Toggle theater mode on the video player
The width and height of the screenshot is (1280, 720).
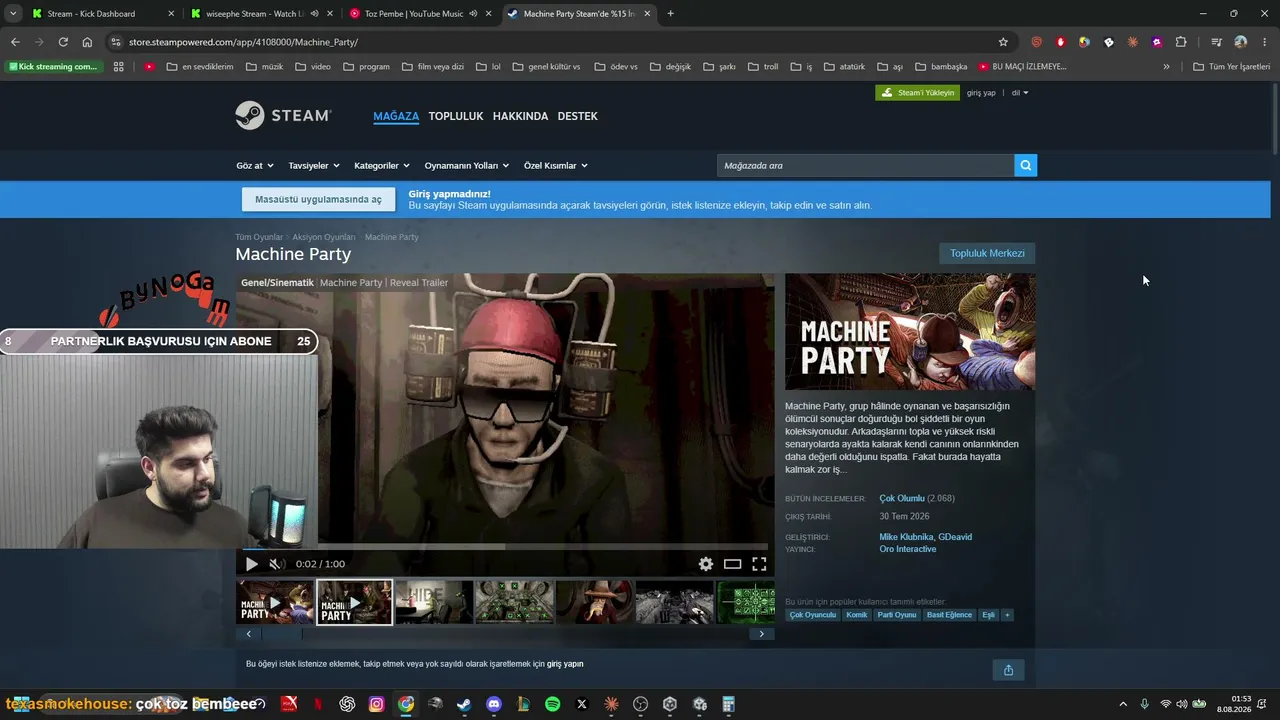(x=732, y=564)
